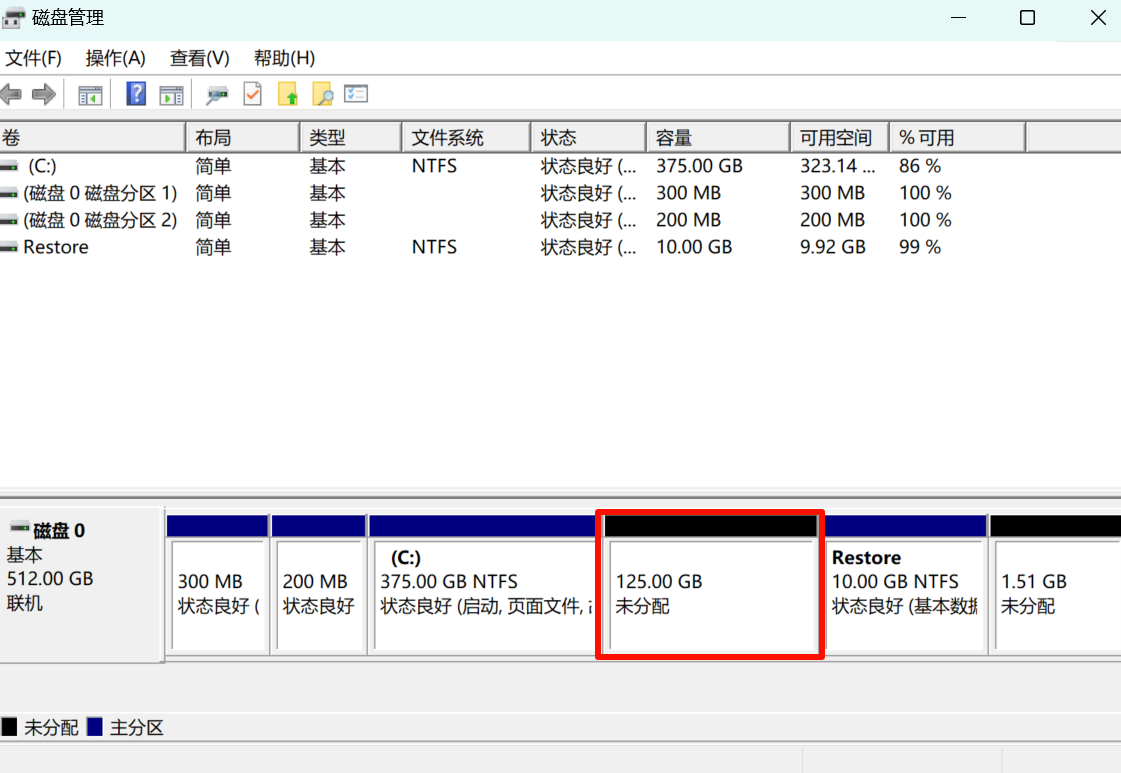Click the yellow folder with magnifier icon
Image resolution: width=1121 pixels, height=773 pixels.
[322, 95]
